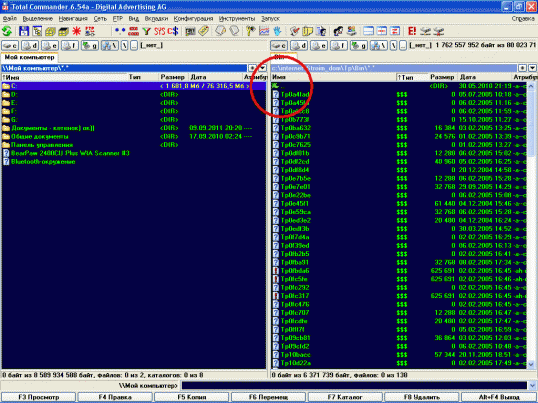538x403 pixels.
Task: Click the red asterisk toolbar icon
Action: coord(77,31)
